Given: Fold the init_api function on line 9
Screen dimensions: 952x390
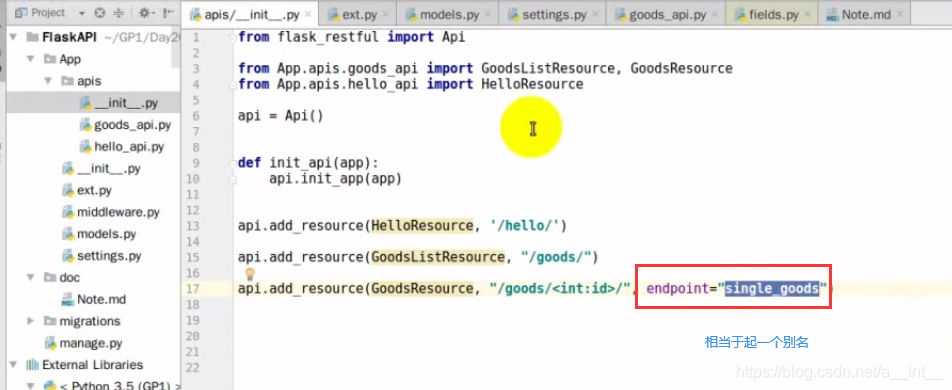Looking at the screenshot, I should point(233,163).
